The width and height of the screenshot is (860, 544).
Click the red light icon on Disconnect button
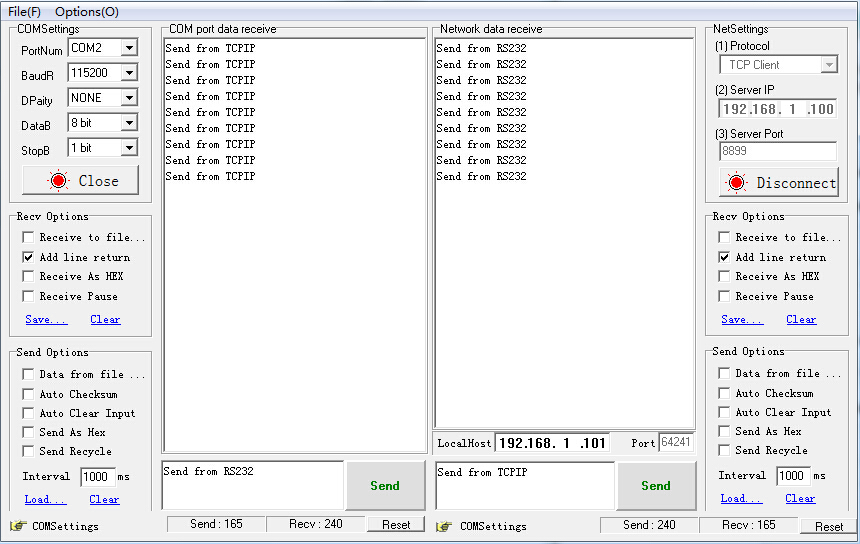(737, 183)
